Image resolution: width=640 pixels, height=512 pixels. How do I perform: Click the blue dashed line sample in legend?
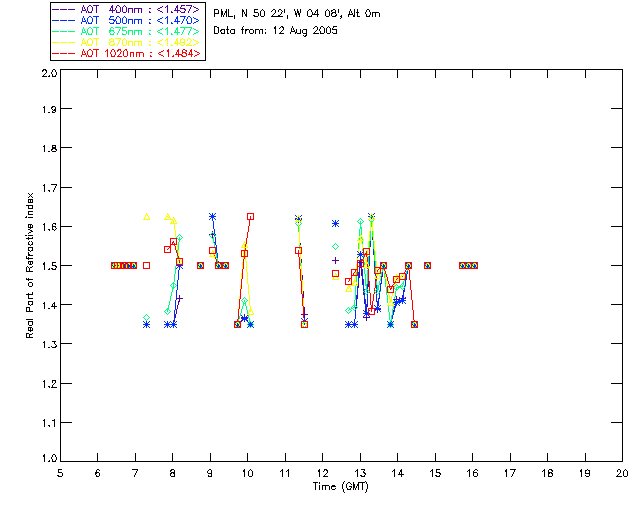64,20
